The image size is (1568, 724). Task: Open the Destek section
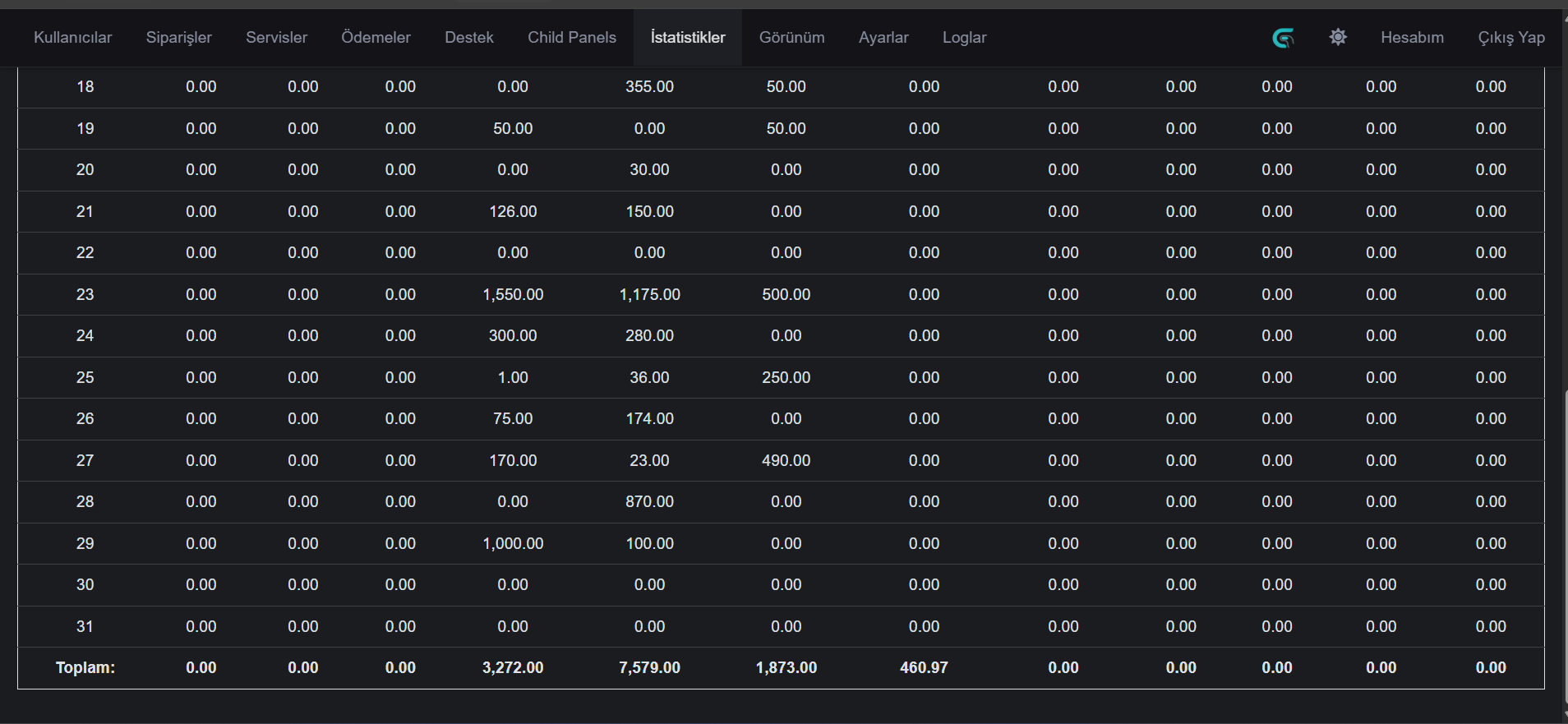[x=469, y=38]
